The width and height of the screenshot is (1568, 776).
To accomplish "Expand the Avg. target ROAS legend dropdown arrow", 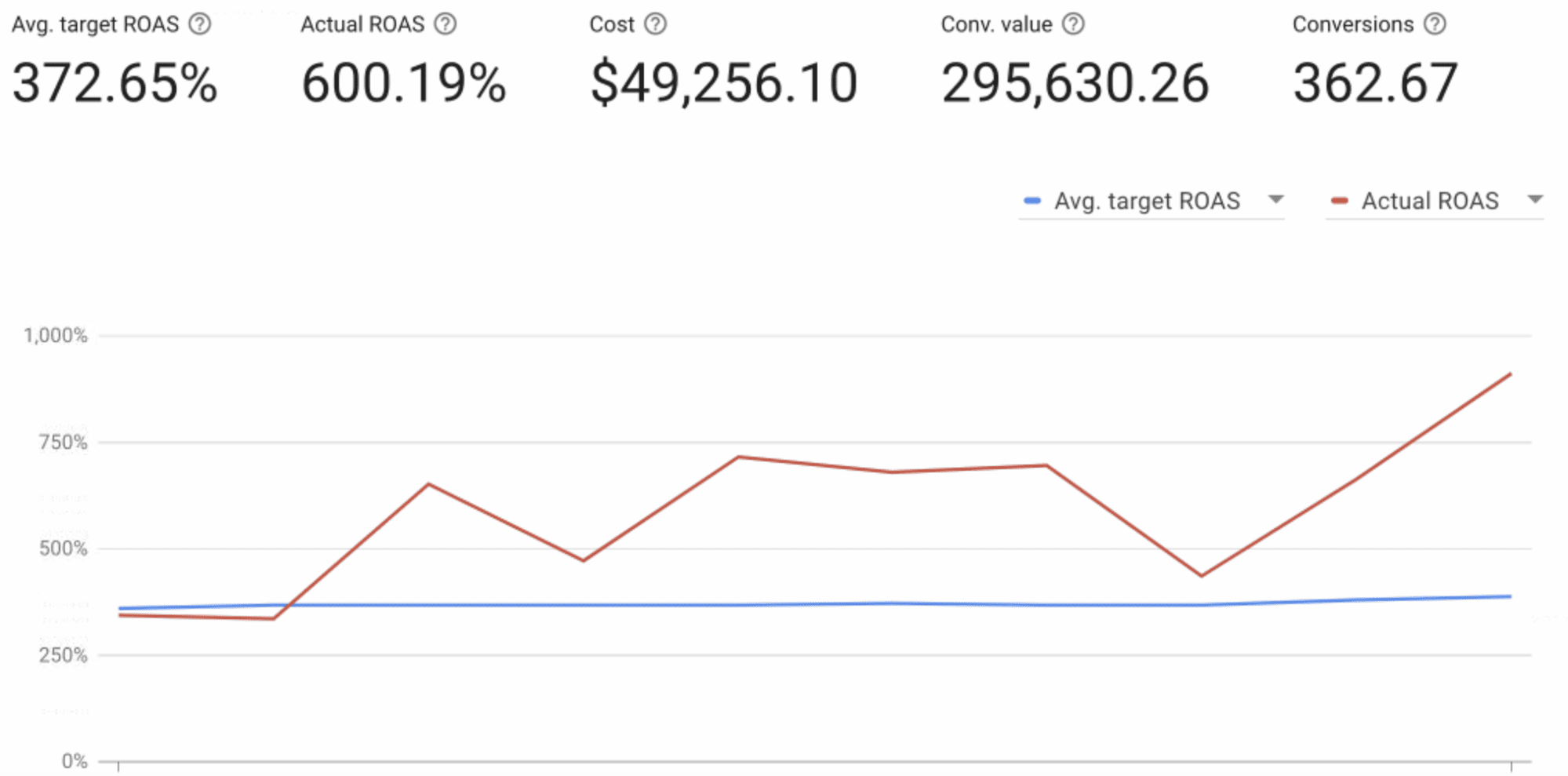I will pyautogui.click(x=1276, y=199).
